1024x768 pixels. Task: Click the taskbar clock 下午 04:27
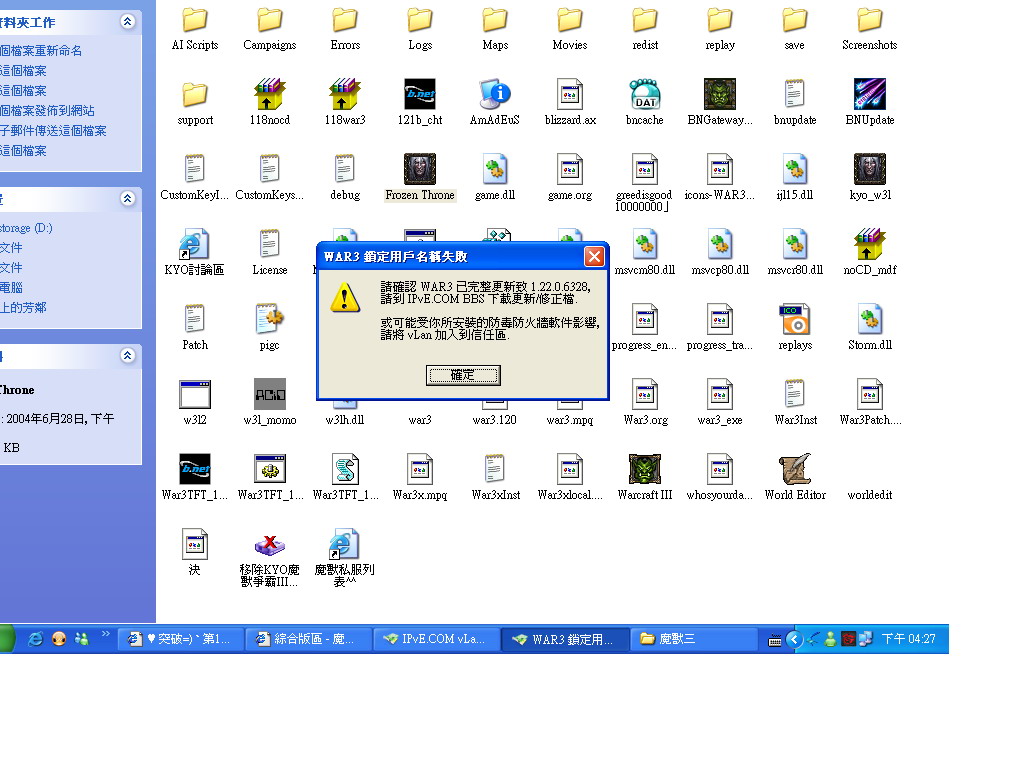(908, 639)
